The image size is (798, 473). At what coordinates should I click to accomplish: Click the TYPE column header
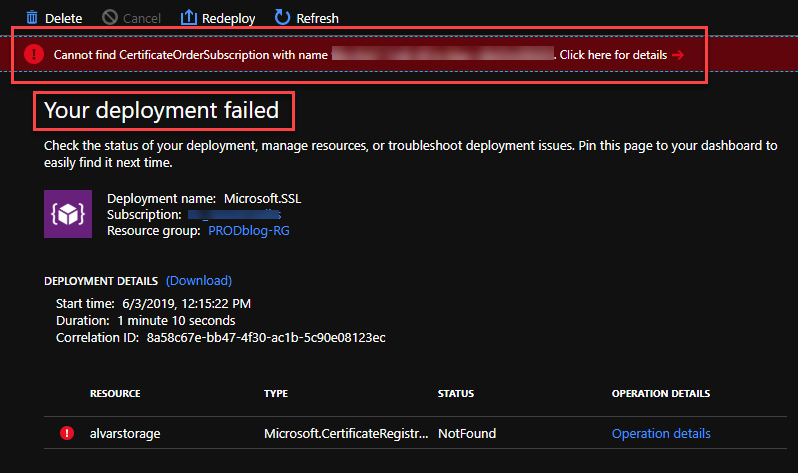[276, 394]
